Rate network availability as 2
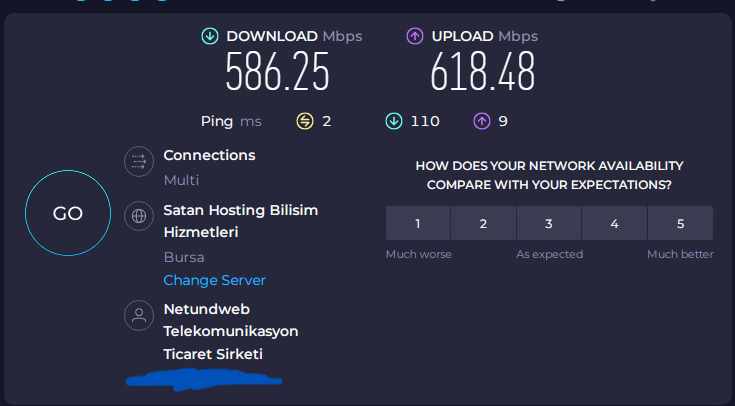 [483, 223]
